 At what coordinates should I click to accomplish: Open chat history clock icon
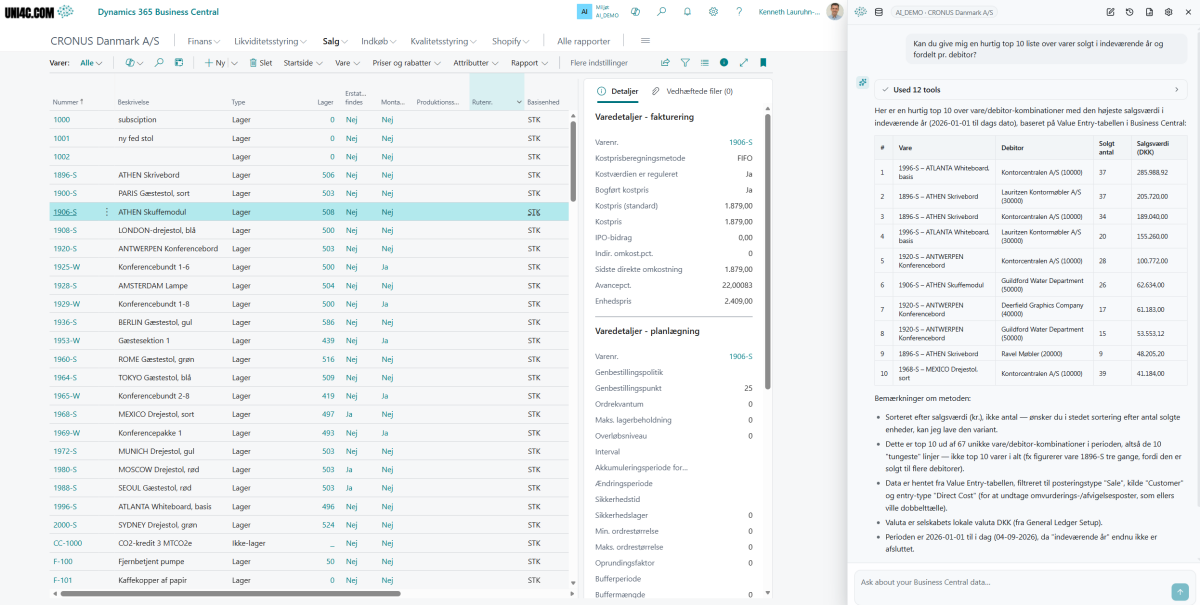[1129, 12]
